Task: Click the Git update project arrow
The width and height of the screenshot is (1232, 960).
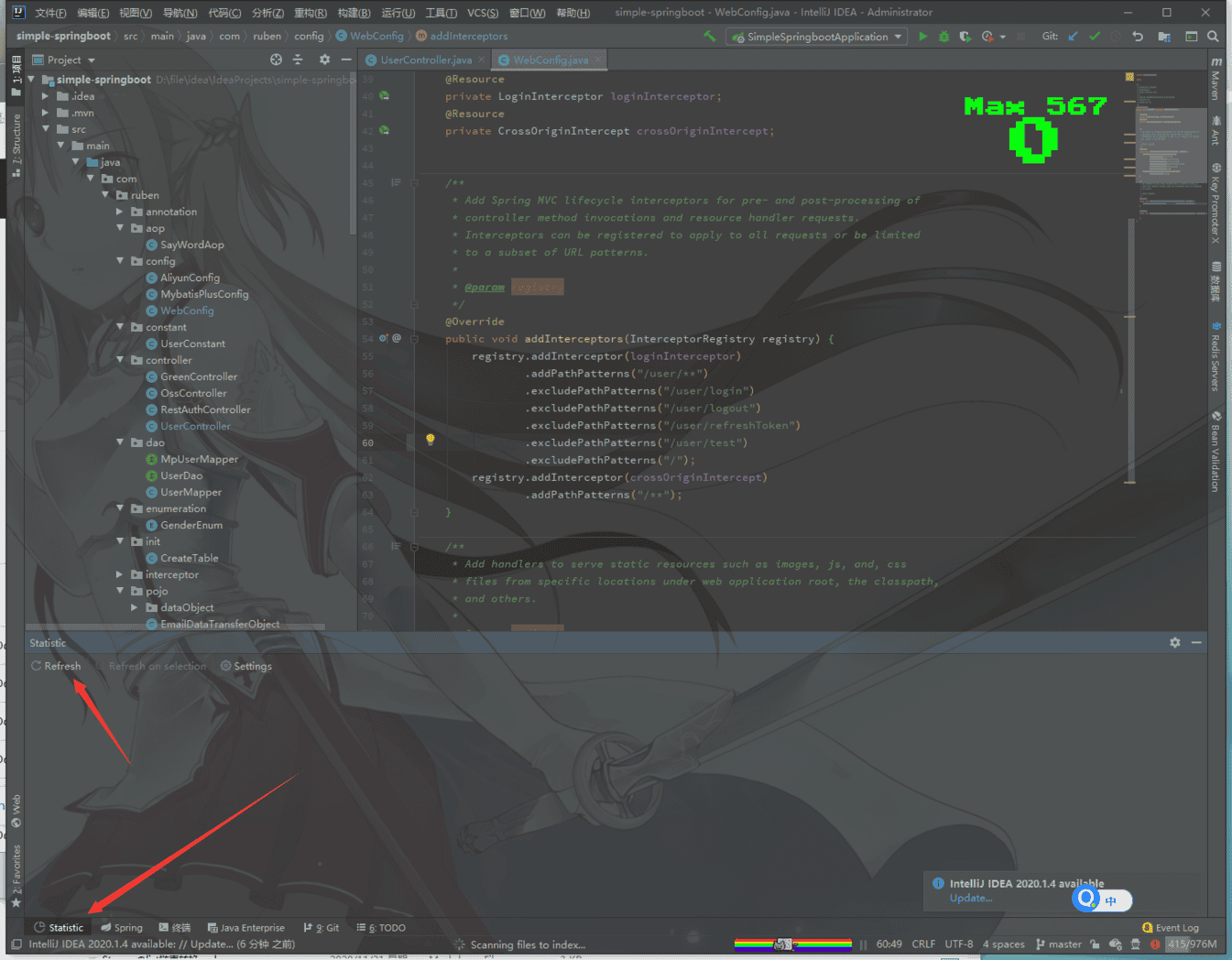Action: (1073, 37)
